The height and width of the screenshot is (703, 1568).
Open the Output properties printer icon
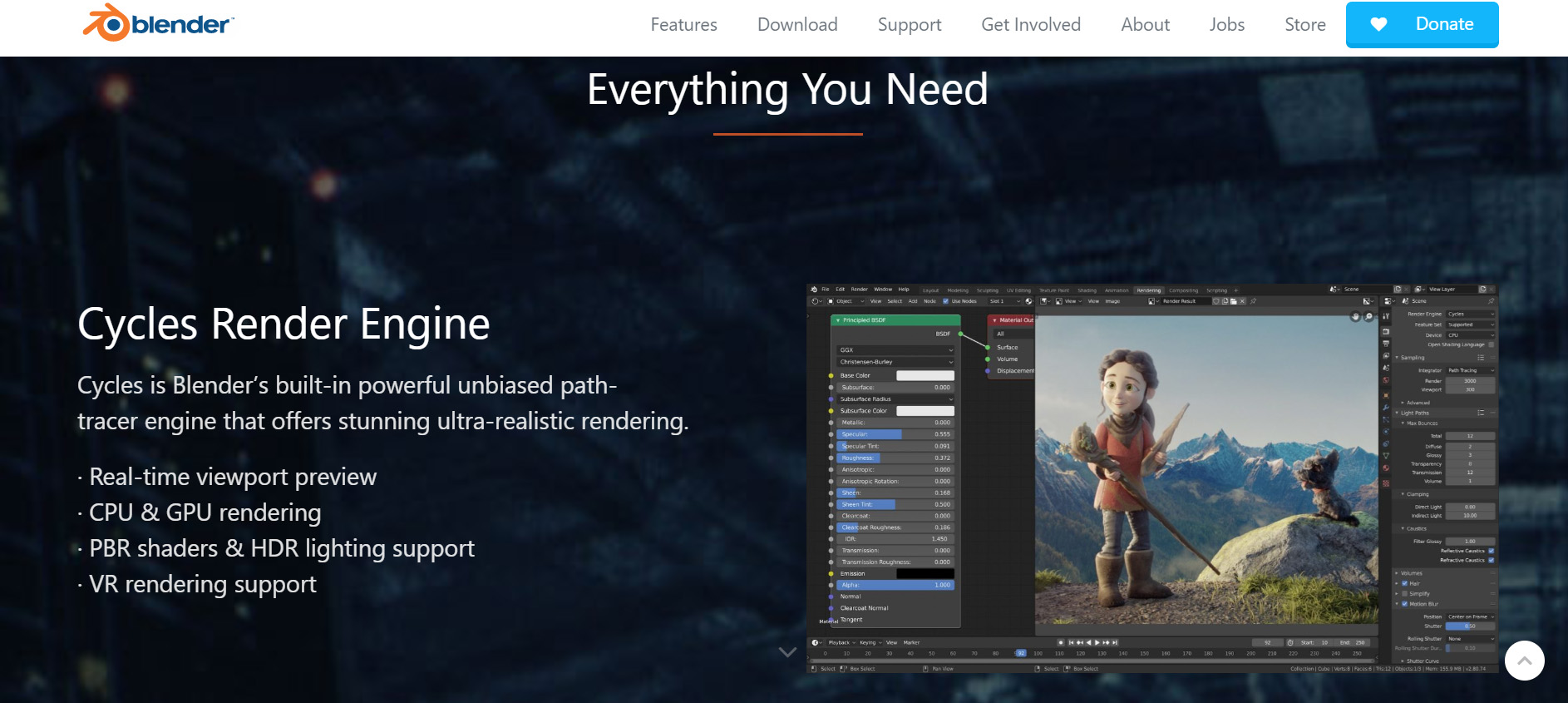tap(1386, 343)
